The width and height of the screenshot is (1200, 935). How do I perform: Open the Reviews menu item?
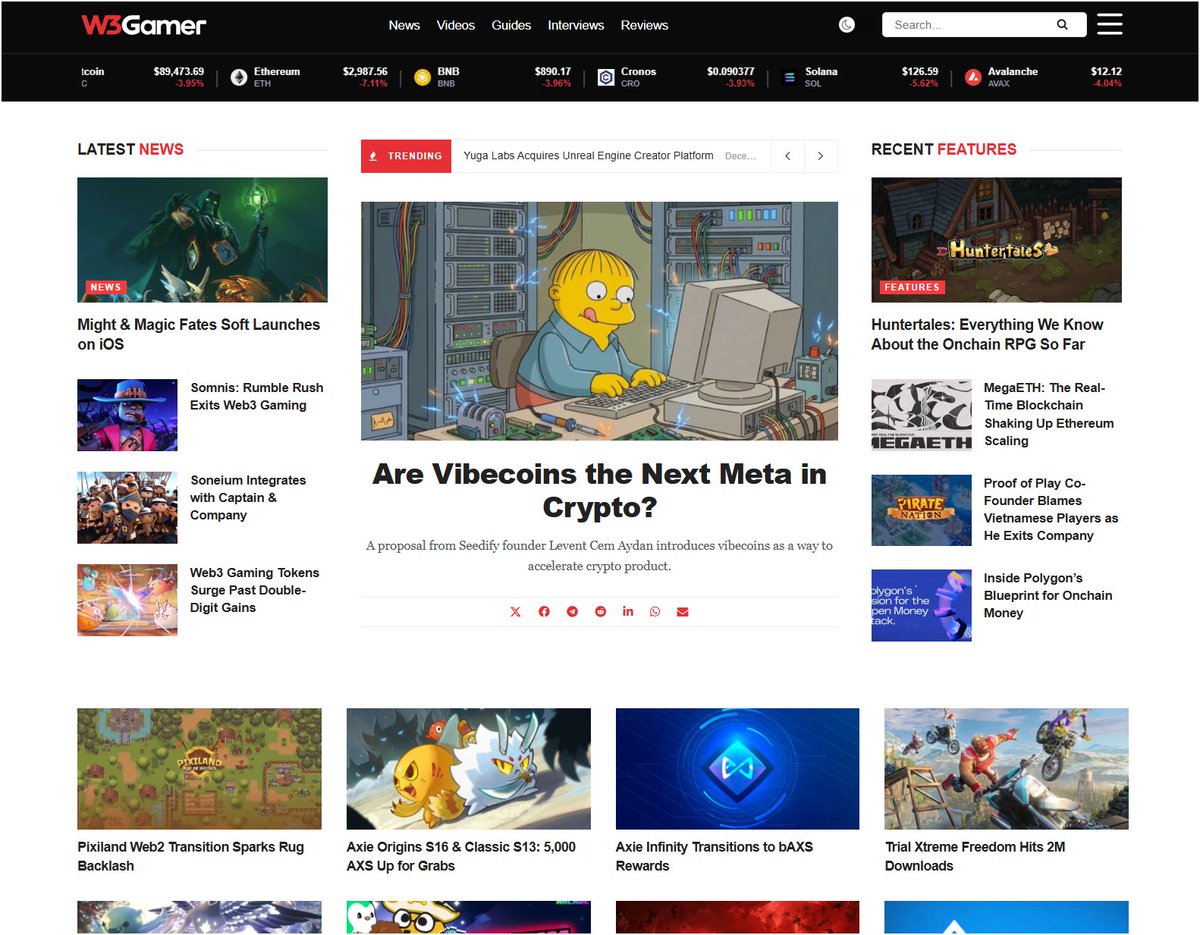point(644,25)
